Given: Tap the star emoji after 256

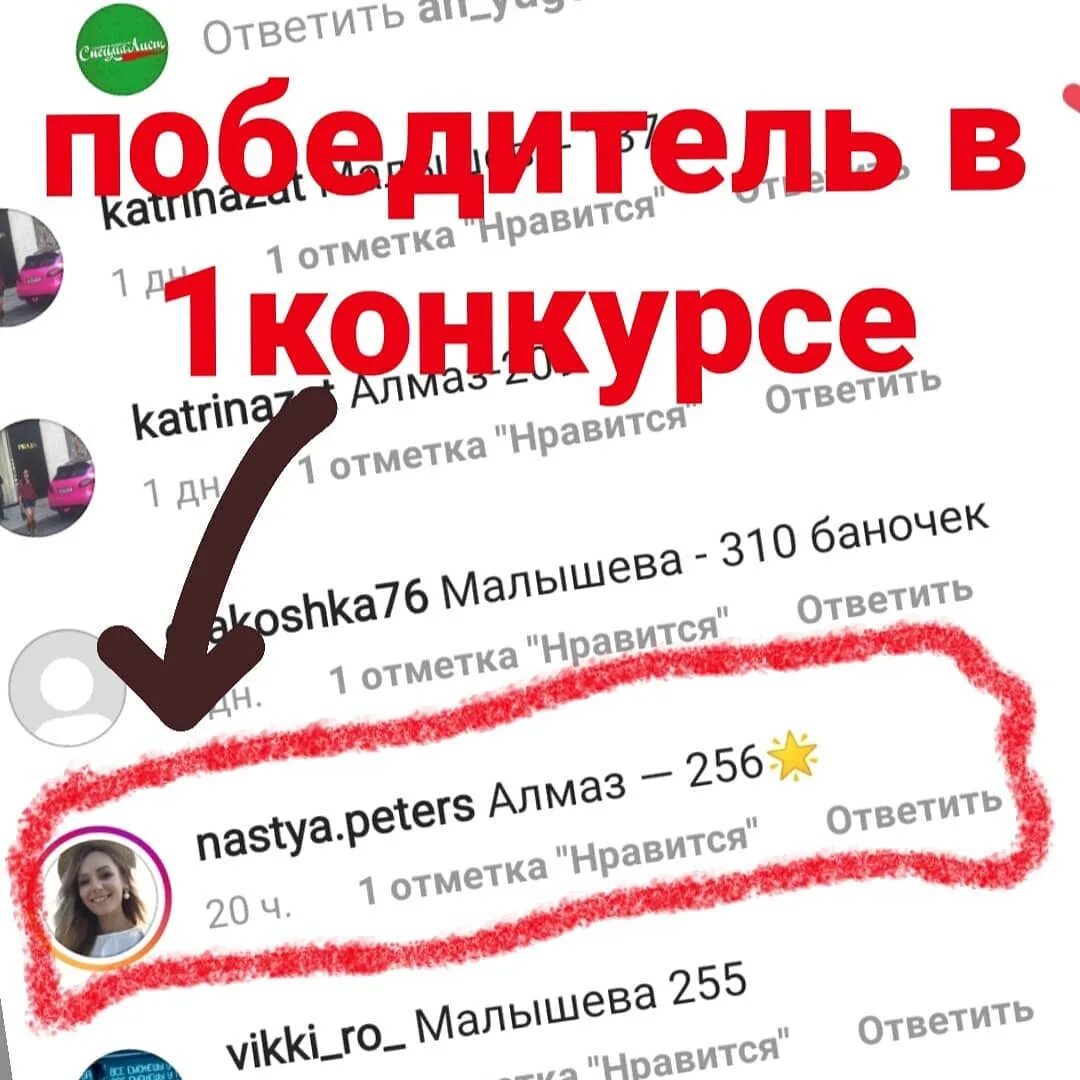Looking at the screenshot, I should (793, 756).
